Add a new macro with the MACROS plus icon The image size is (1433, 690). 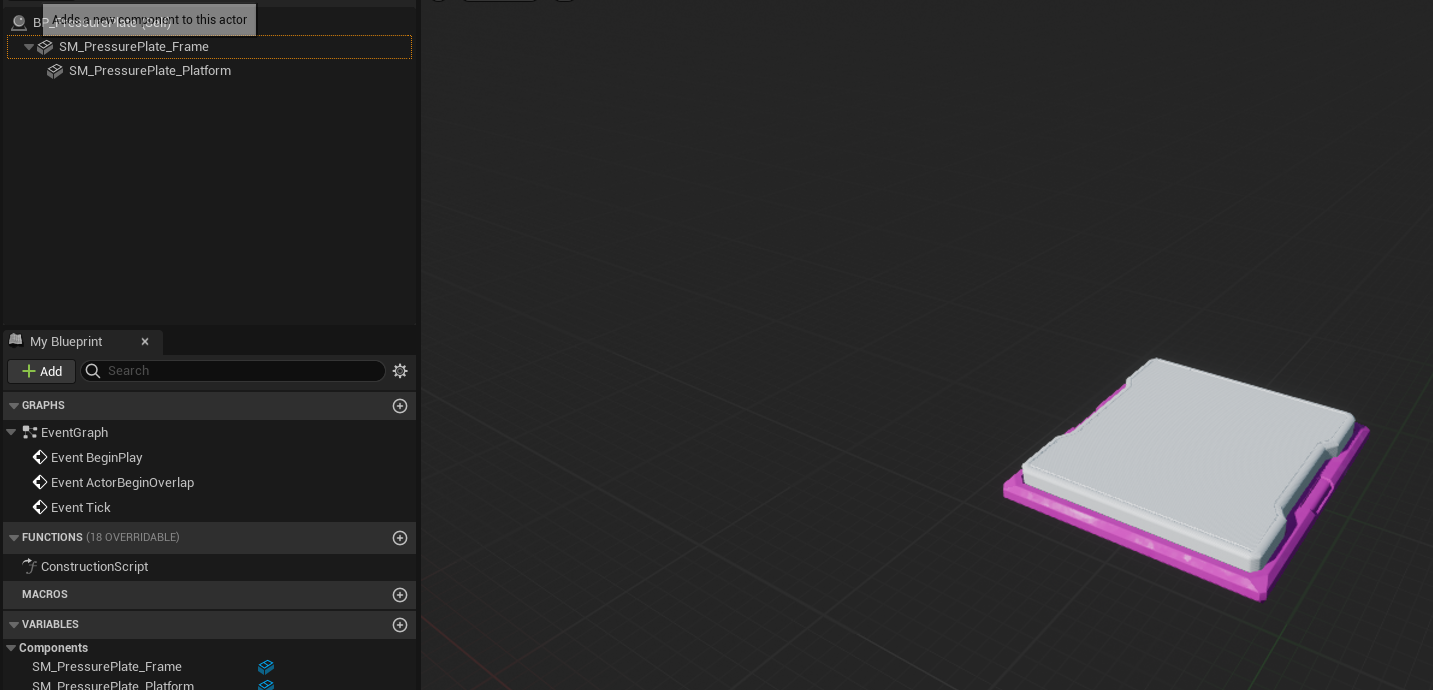click(x=400, y=595)
